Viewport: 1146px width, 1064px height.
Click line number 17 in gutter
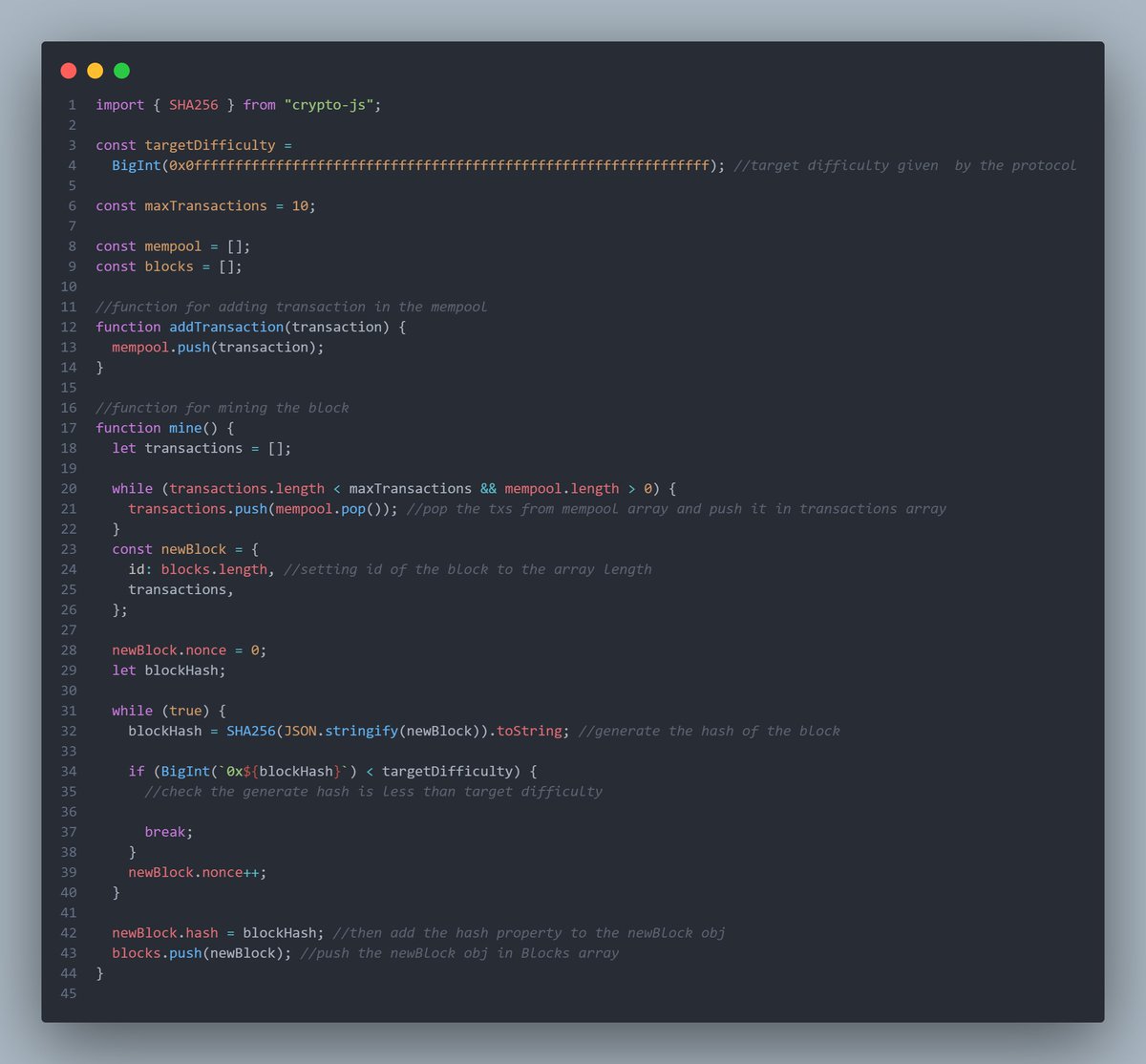tap(69, 428)
